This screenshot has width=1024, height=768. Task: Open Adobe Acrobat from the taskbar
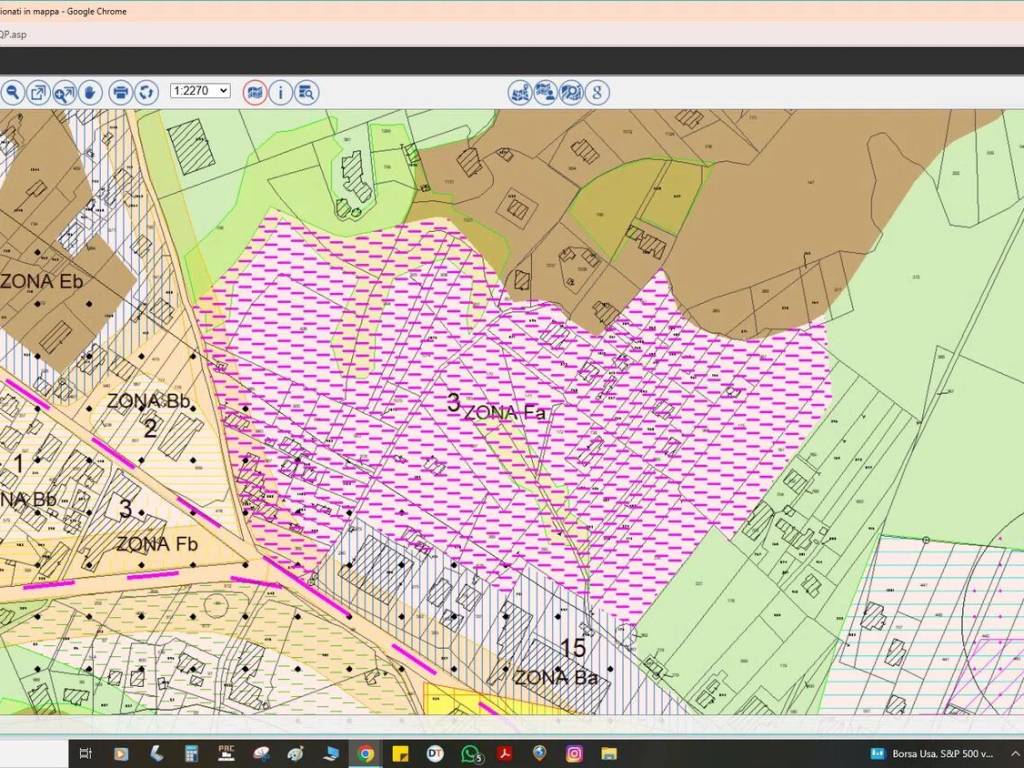(506, 753)
